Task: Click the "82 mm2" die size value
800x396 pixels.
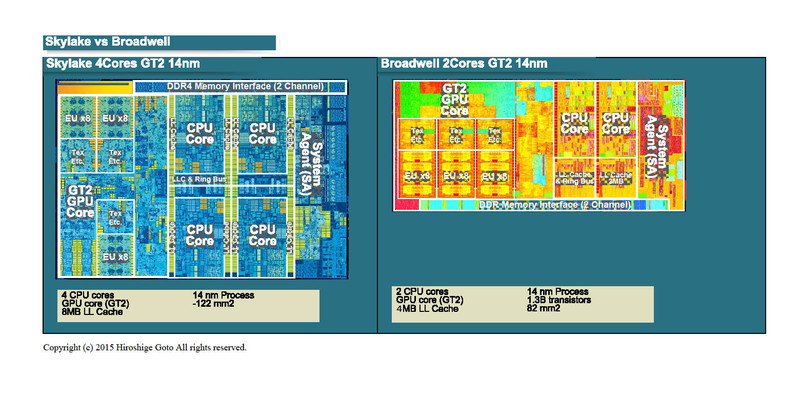Action: pyautogui.click(x=544, y=308)
